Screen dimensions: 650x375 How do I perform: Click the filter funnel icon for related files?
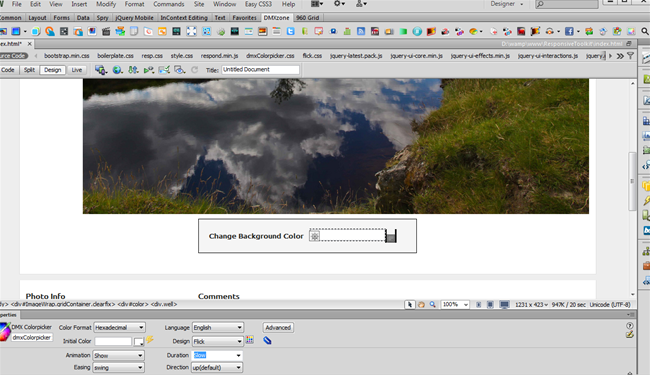pyautogui.click(x=631, y=56)
